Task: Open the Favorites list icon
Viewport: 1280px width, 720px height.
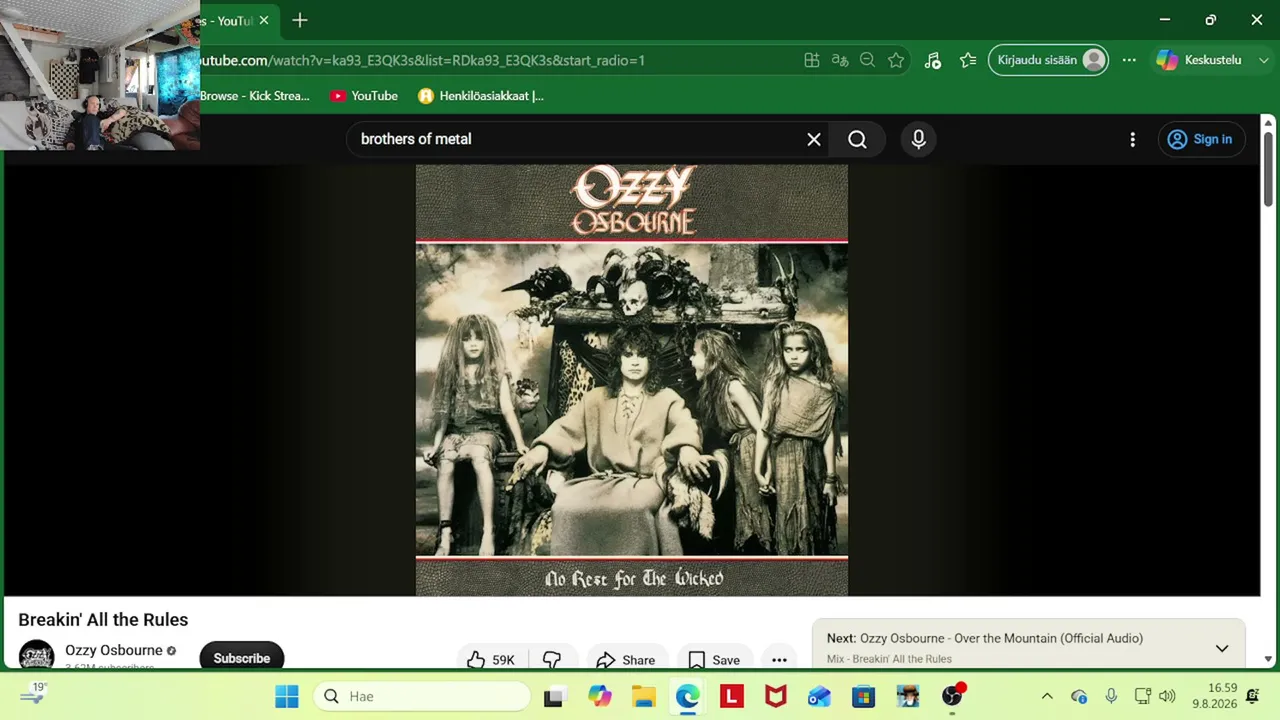Action: (x=968, y=60)
